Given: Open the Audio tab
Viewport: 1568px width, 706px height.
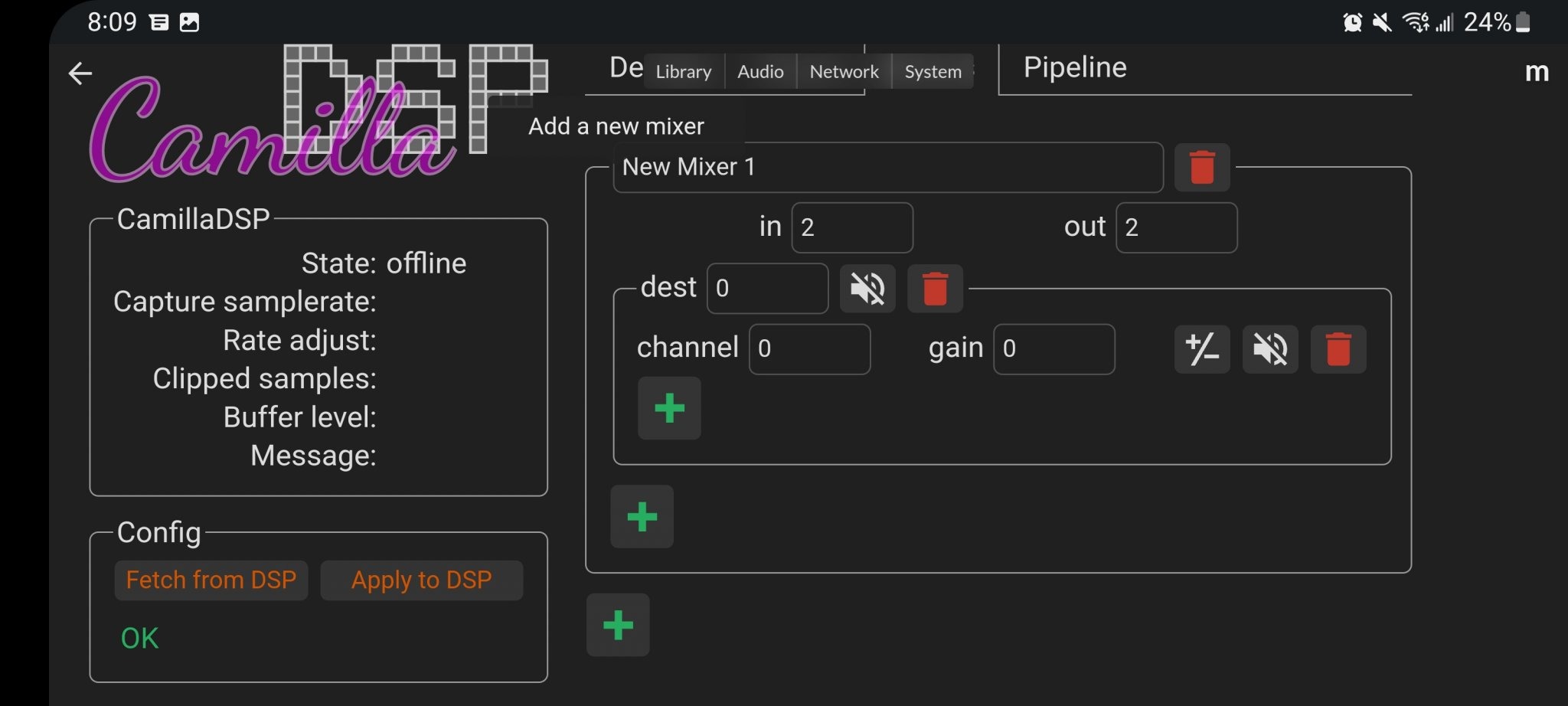Looking at the screenshot, I should [760, 71].
